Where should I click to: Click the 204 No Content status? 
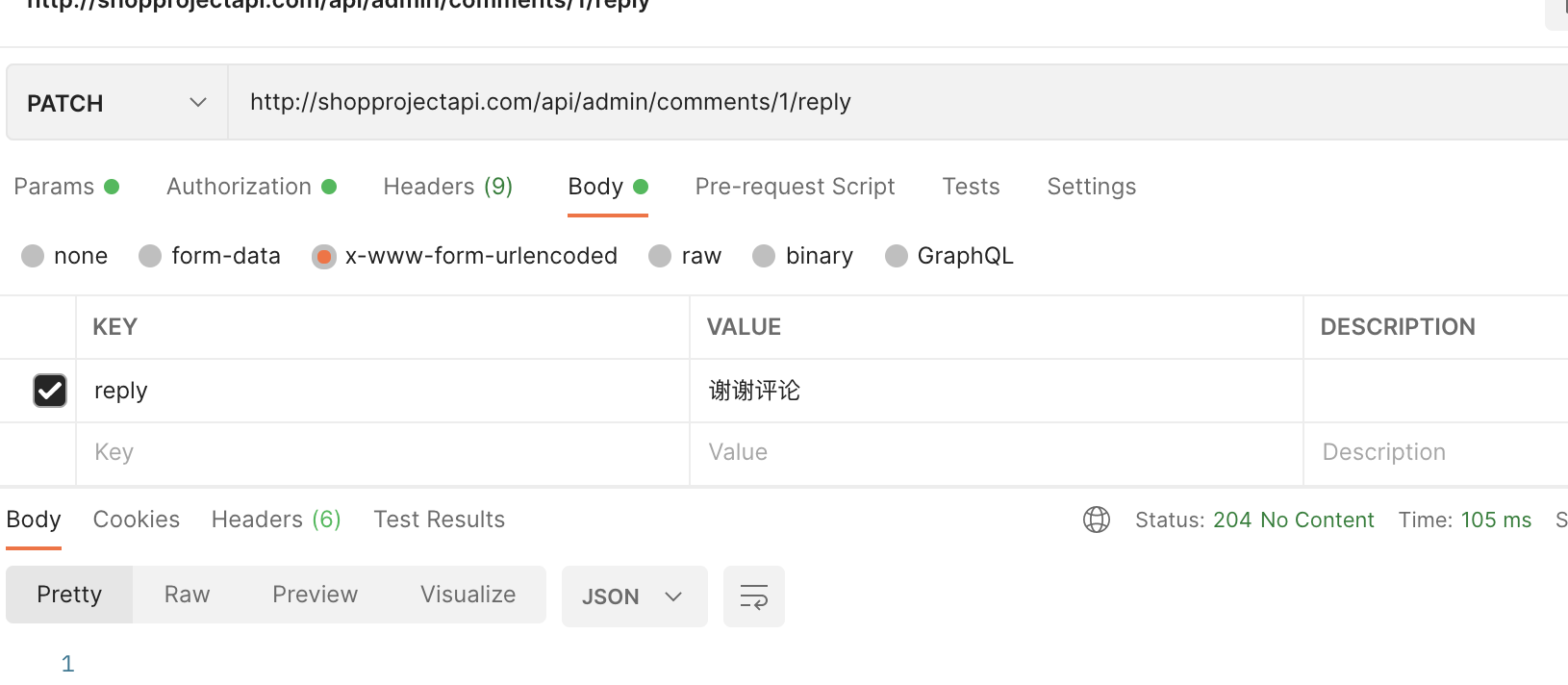click(1293, 520)
